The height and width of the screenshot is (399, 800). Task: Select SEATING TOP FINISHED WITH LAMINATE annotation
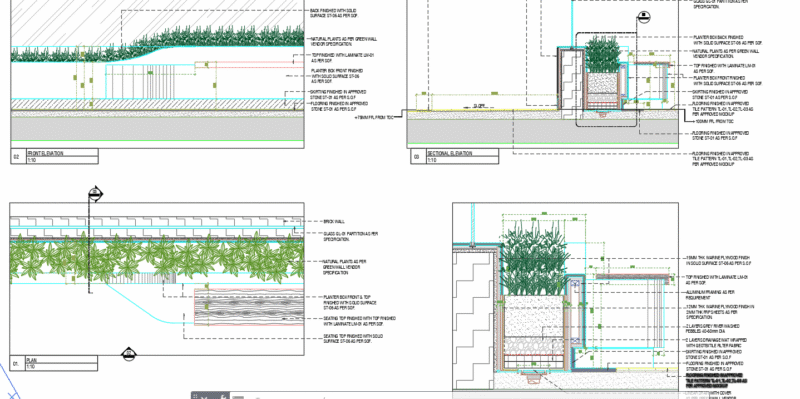[x=359, y=321]
